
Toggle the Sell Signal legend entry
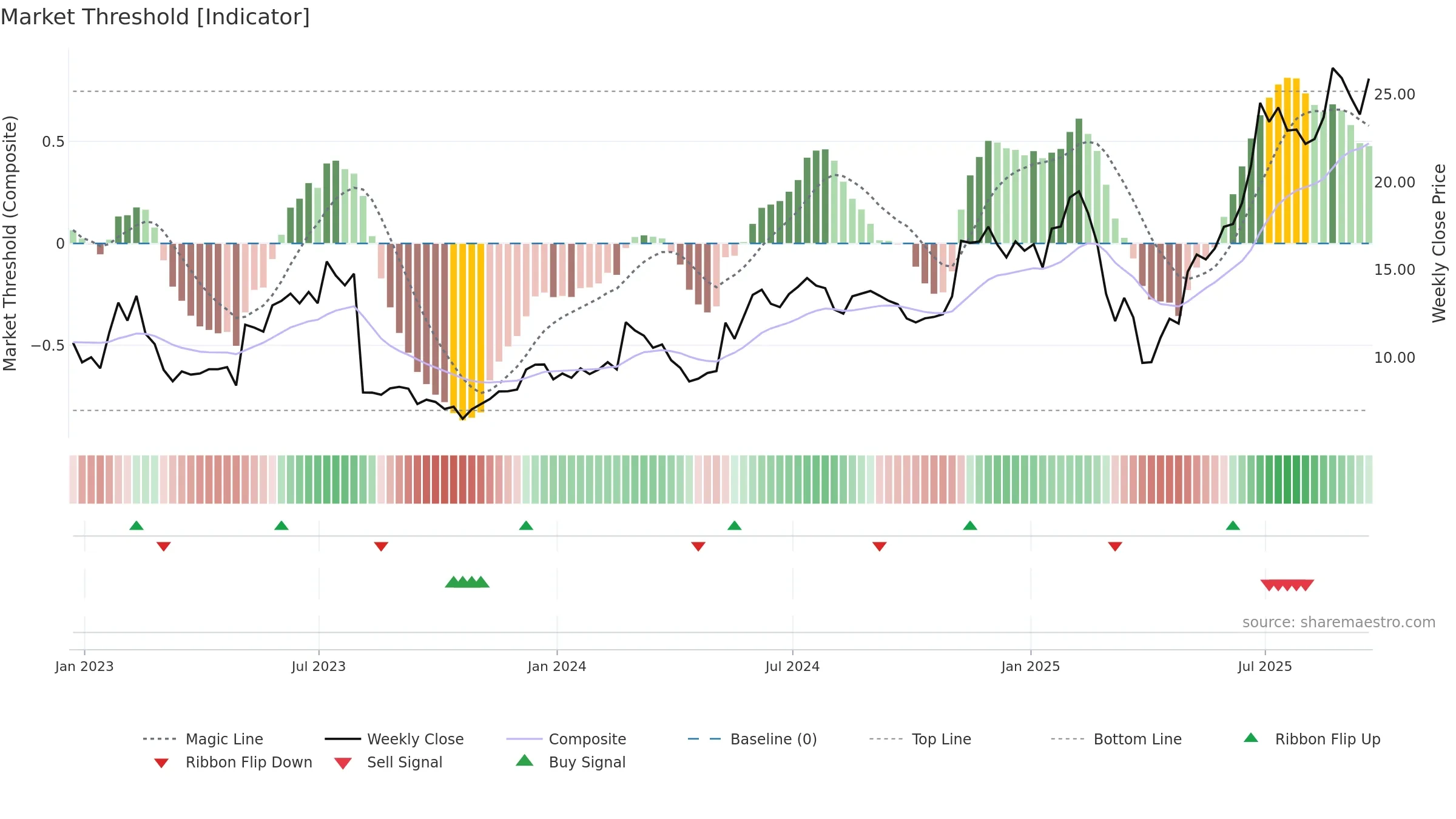388,762
